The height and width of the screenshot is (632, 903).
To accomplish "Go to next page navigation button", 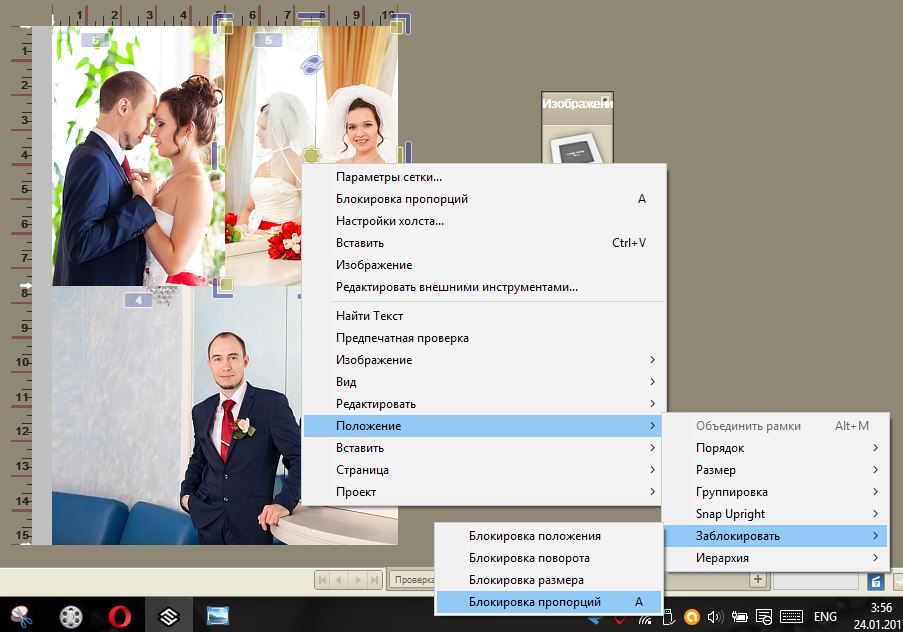I will pos(358,580).
